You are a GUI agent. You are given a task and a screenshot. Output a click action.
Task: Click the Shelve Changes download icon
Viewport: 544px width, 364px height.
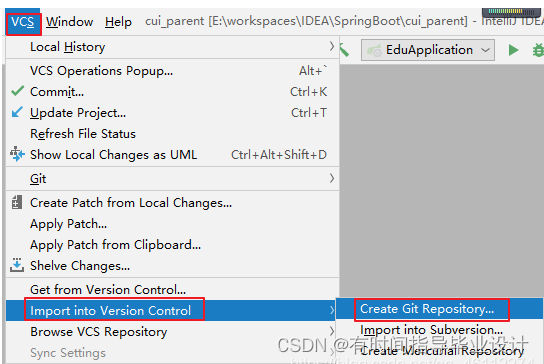click(x=17, y=265)
